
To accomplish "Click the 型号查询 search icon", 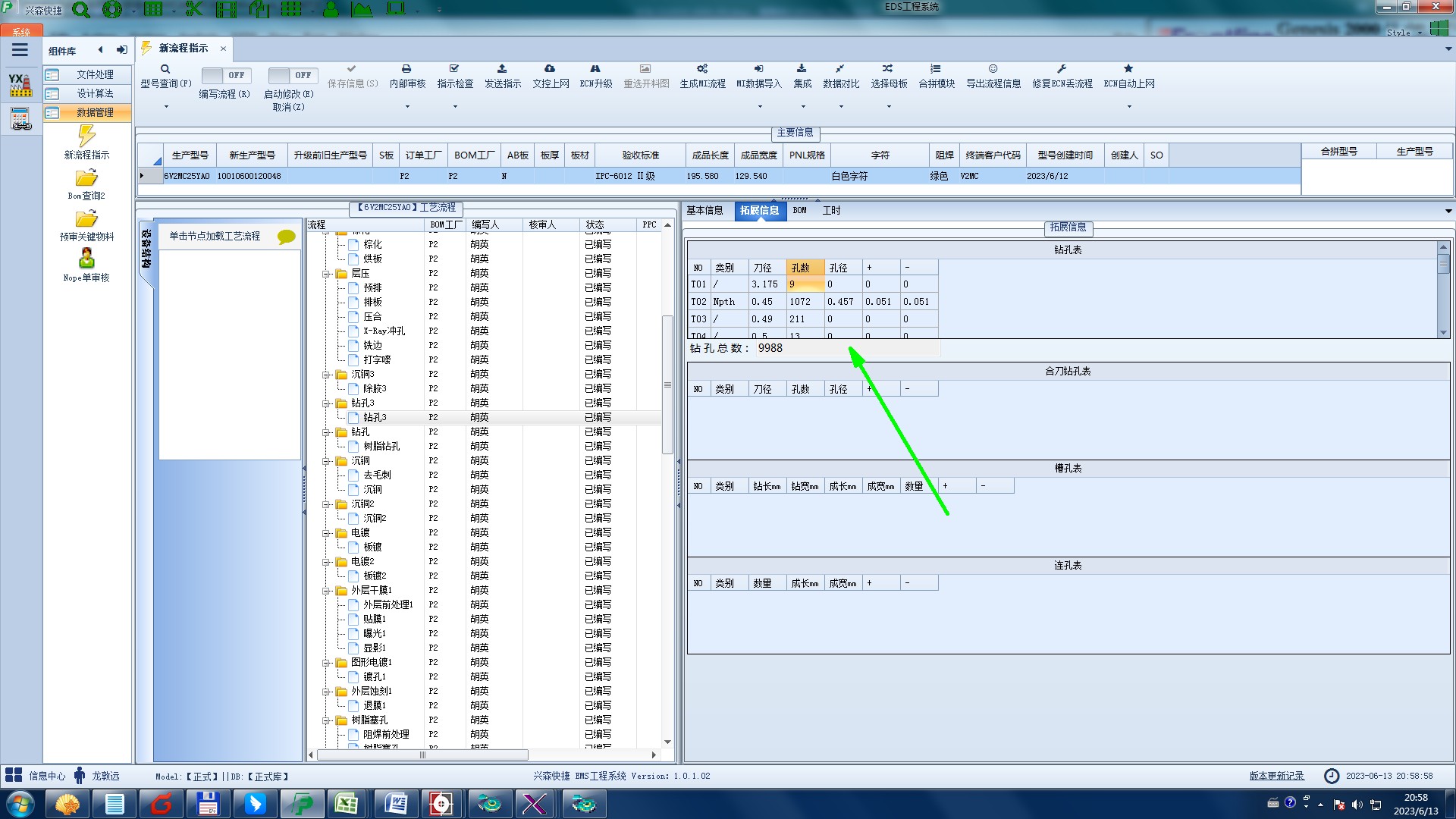I will [x=165, y=69].
